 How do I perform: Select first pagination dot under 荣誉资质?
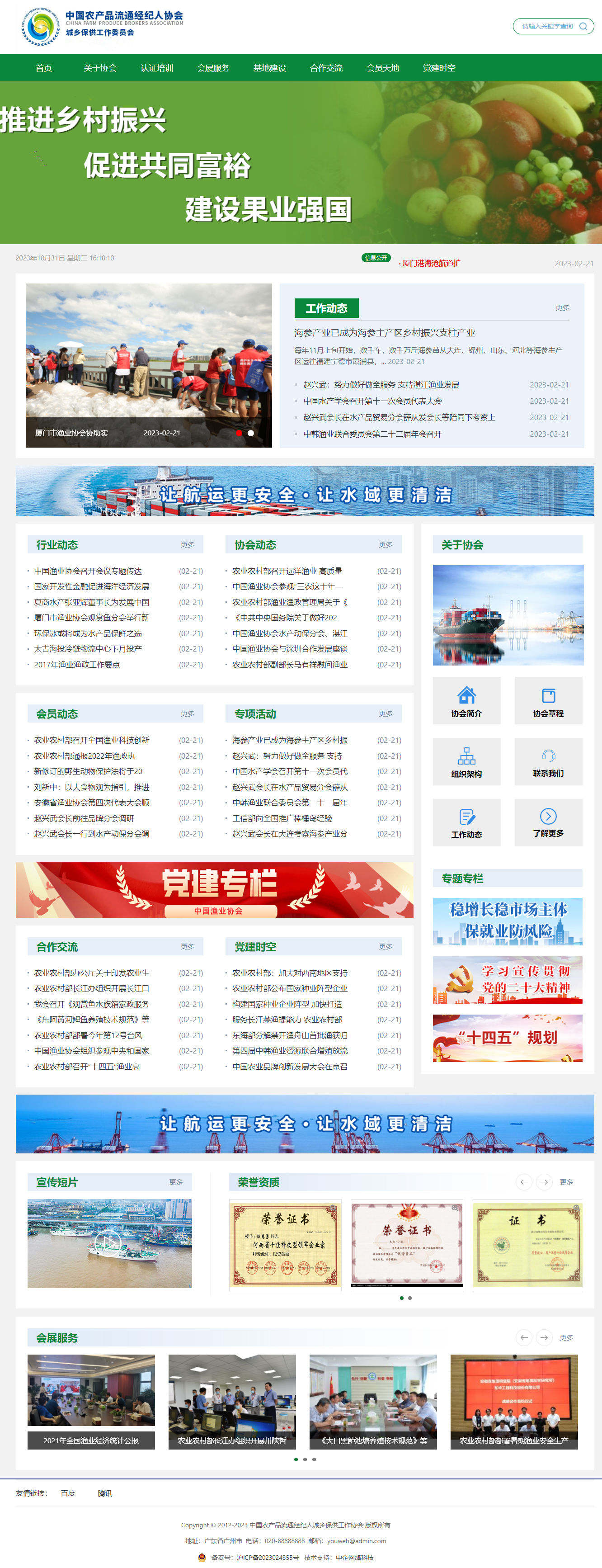(401, 1298)
